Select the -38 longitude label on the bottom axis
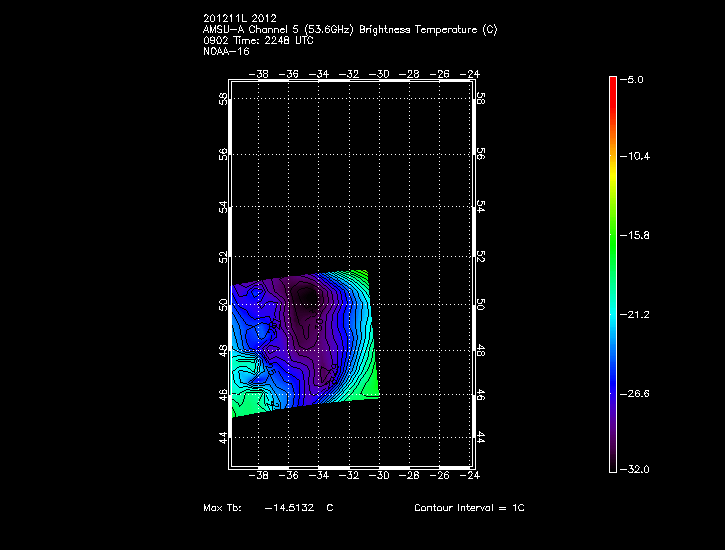 pyautogui.click(x=261, y=476)
